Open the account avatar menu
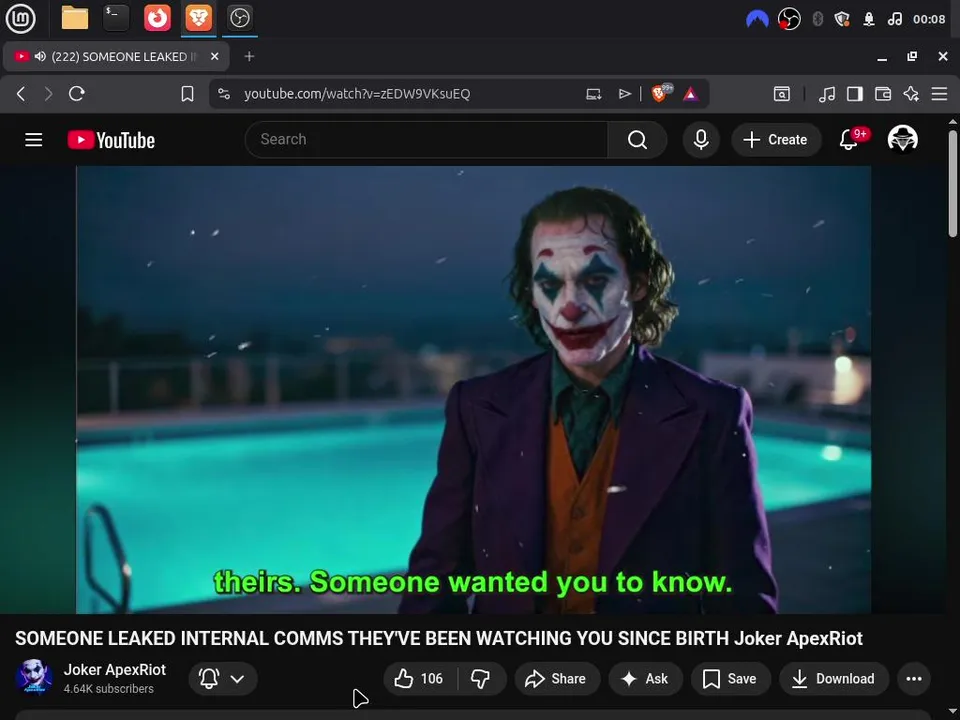Screen dimensions: 960x720 (902, 139)
